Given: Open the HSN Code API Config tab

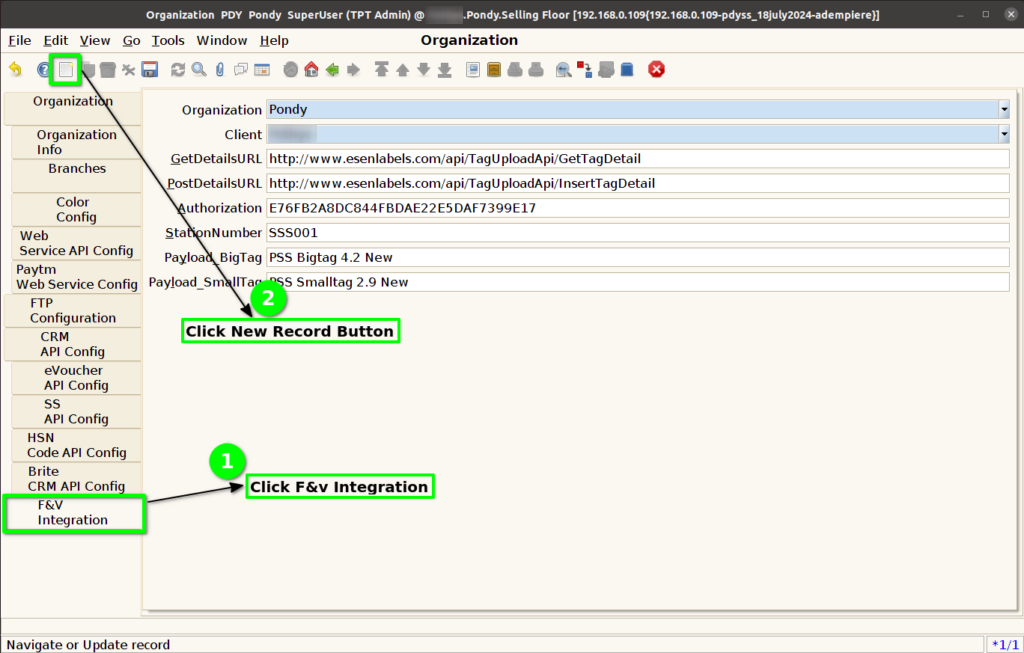Looking at the screenshot, I should 76,445.
